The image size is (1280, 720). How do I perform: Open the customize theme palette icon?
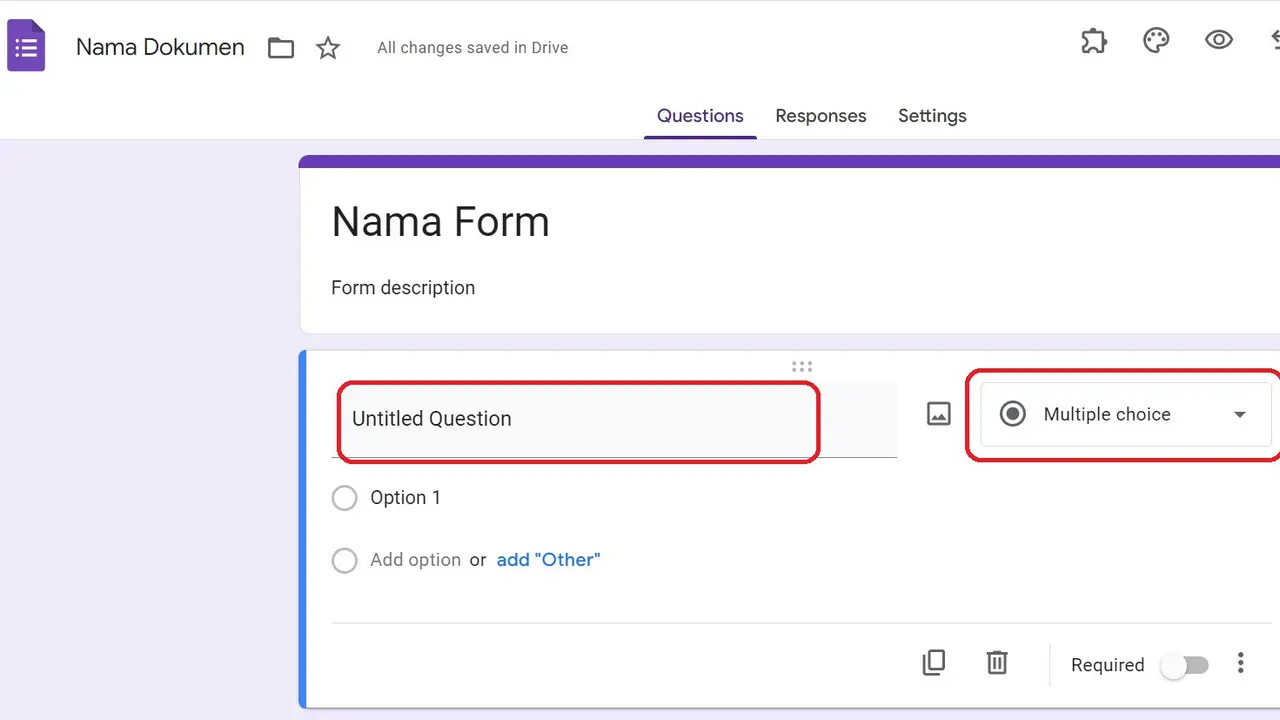[x=1156, y=40]
